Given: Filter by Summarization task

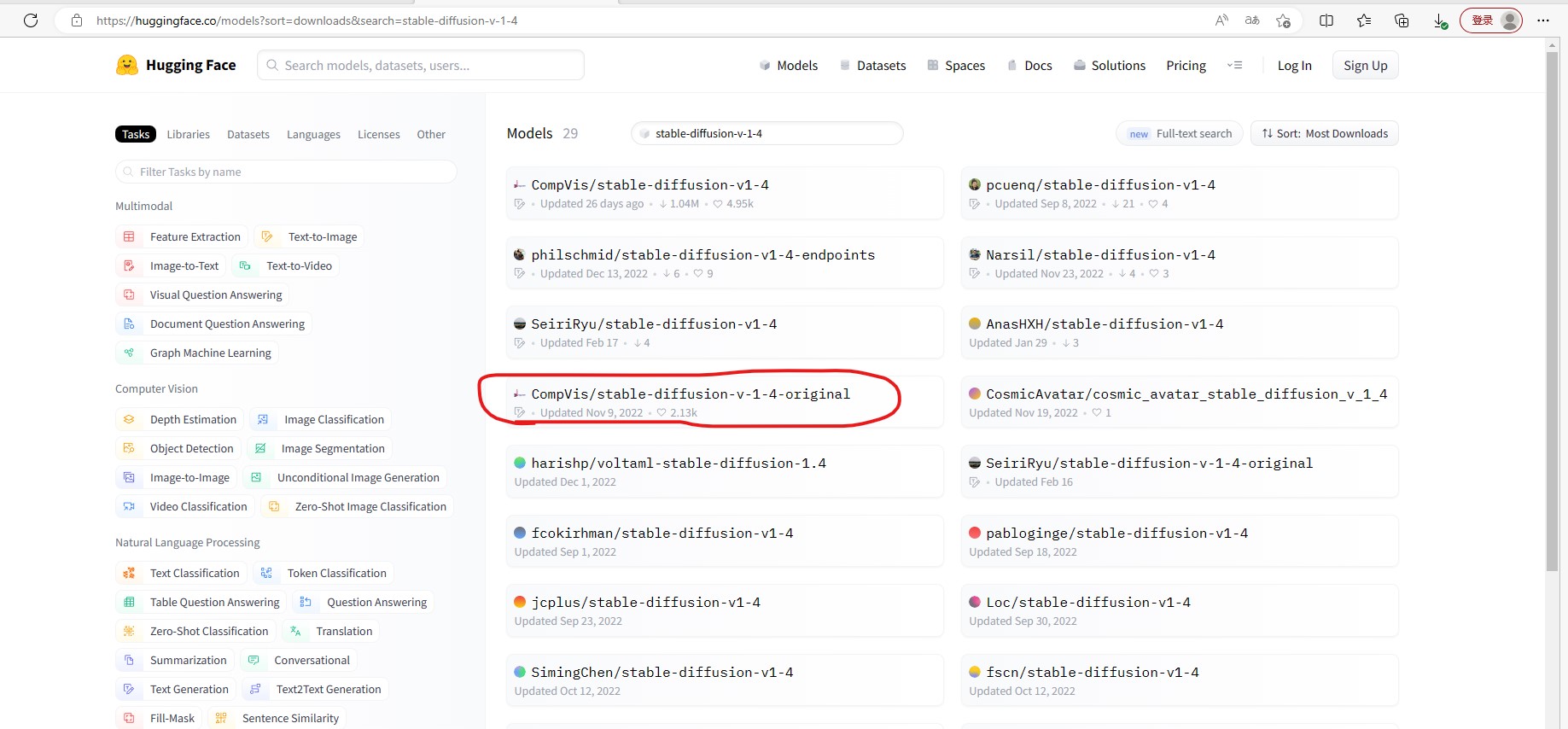Looking at the screenshot, I should tap(175, 660).
